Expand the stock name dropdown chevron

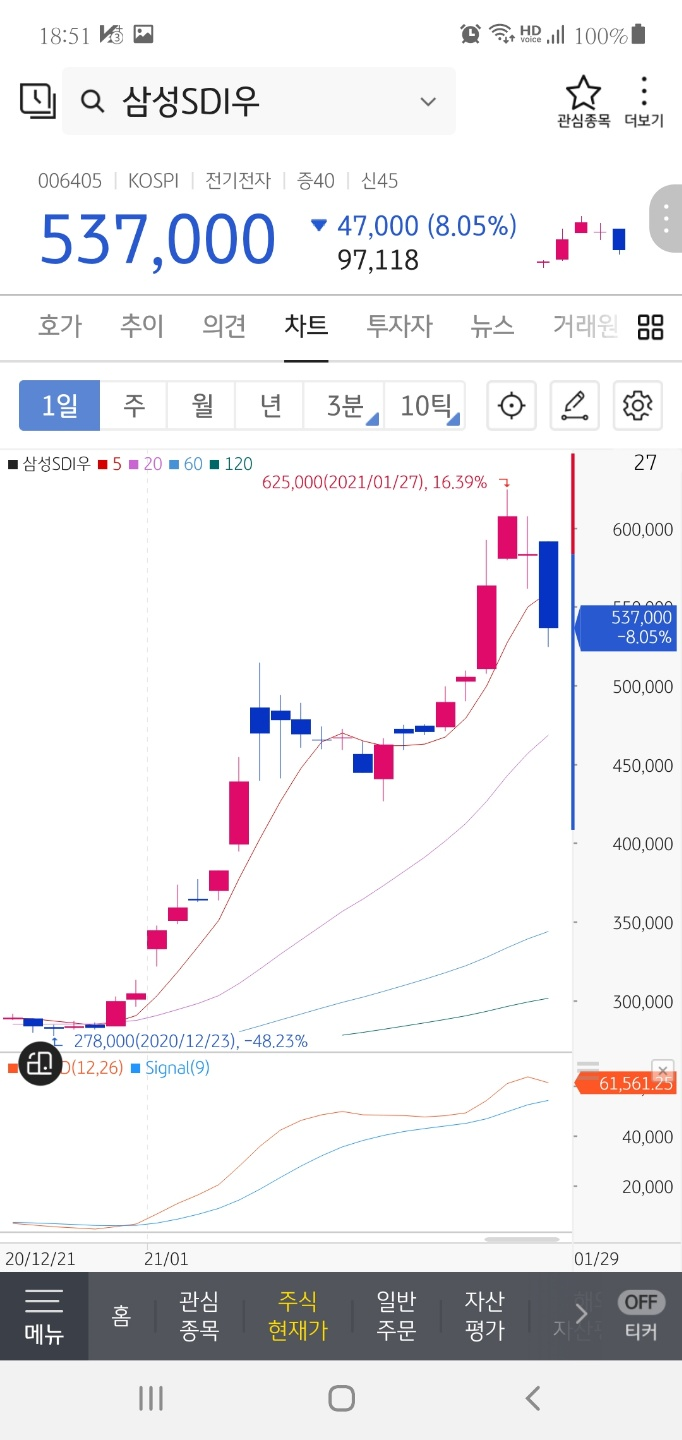(x=427, y=101)
